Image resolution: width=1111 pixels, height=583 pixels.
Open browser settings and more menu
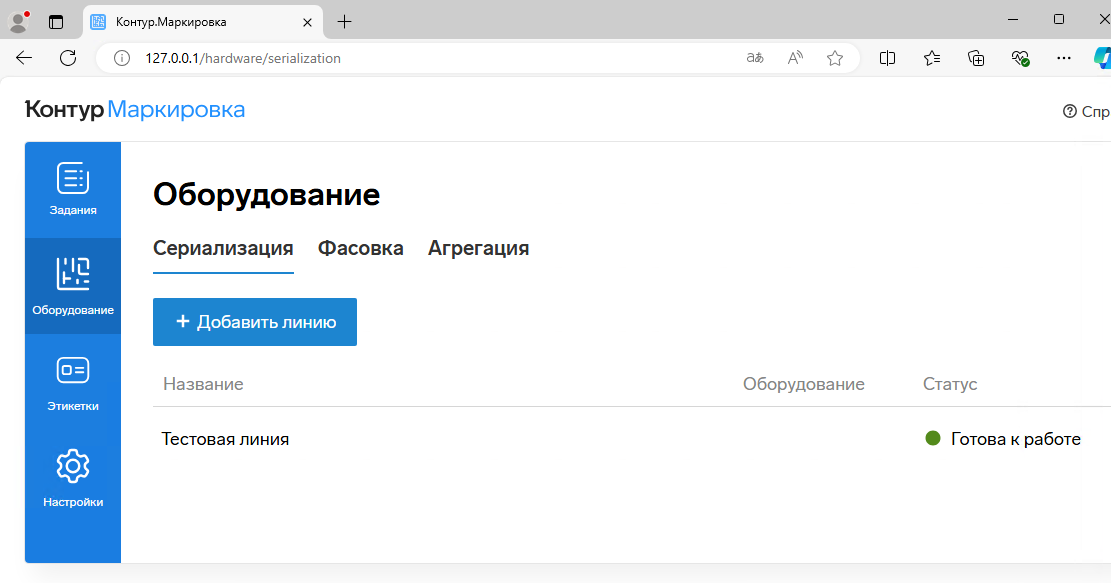1064,58
